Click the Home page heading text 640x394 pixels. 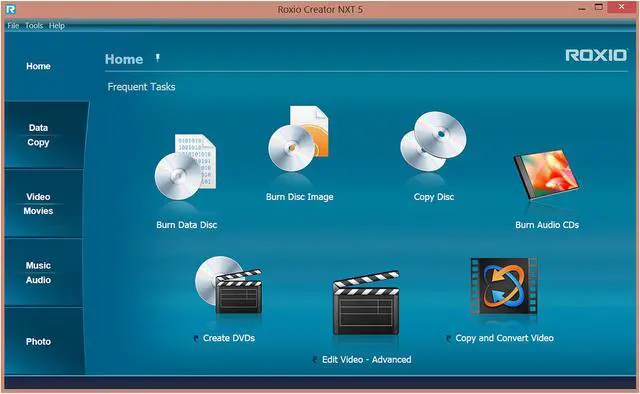click(124, 59)
